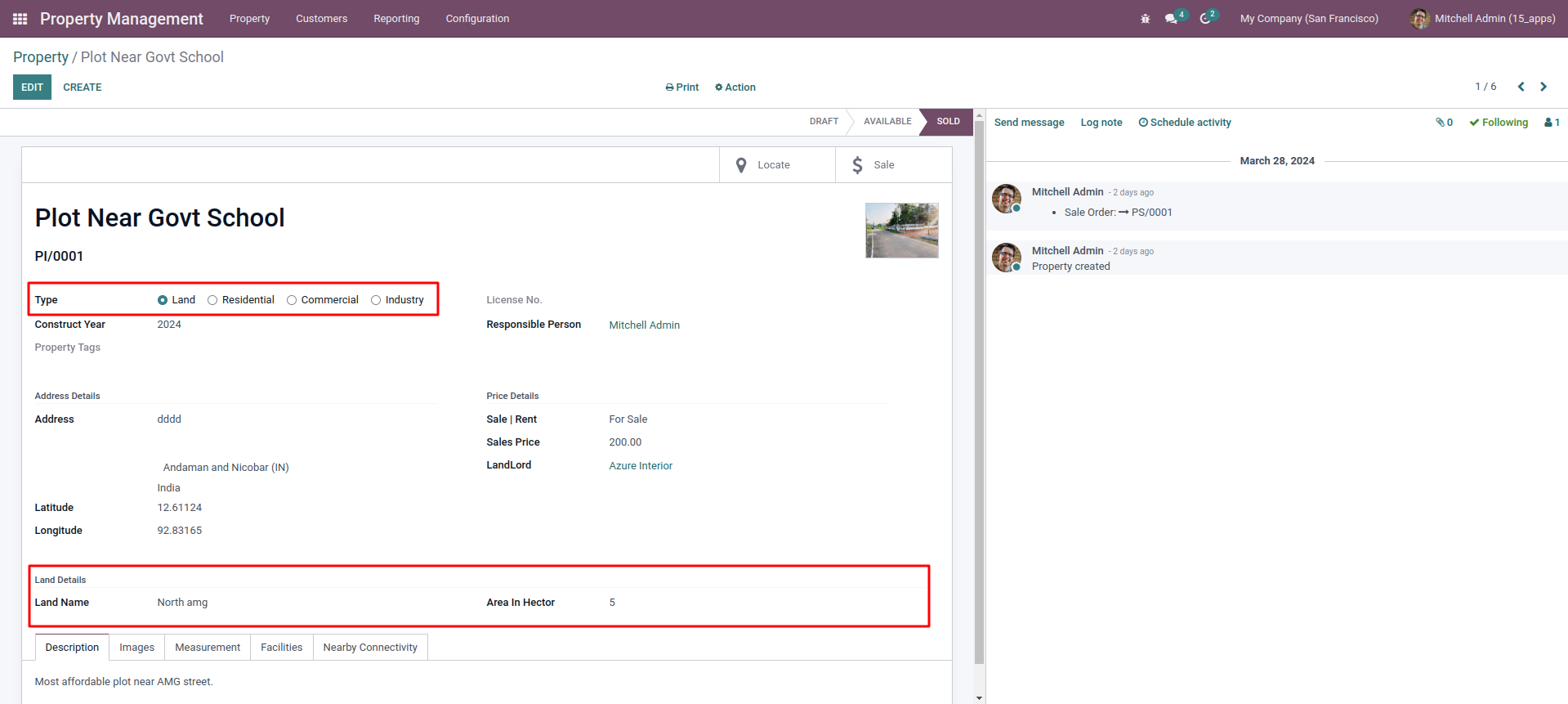
Task: Open Azure Interior landlord link
Action: [641, 466]
